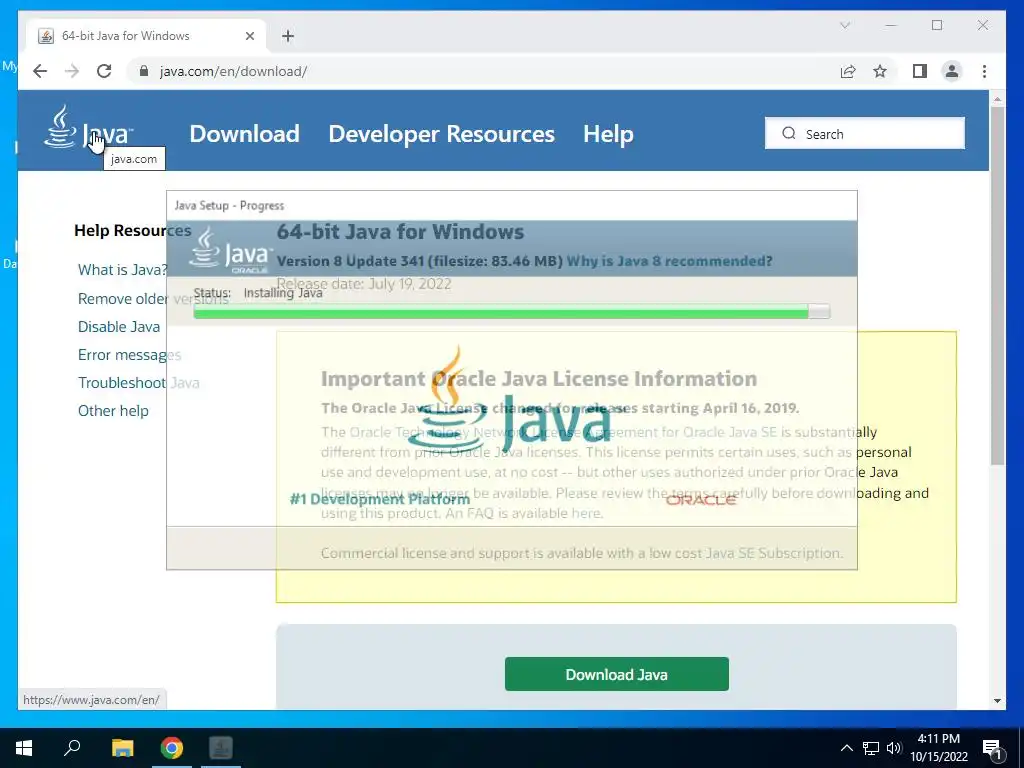Open the Other help link
1024x768 pixels.
click(113, 411)
